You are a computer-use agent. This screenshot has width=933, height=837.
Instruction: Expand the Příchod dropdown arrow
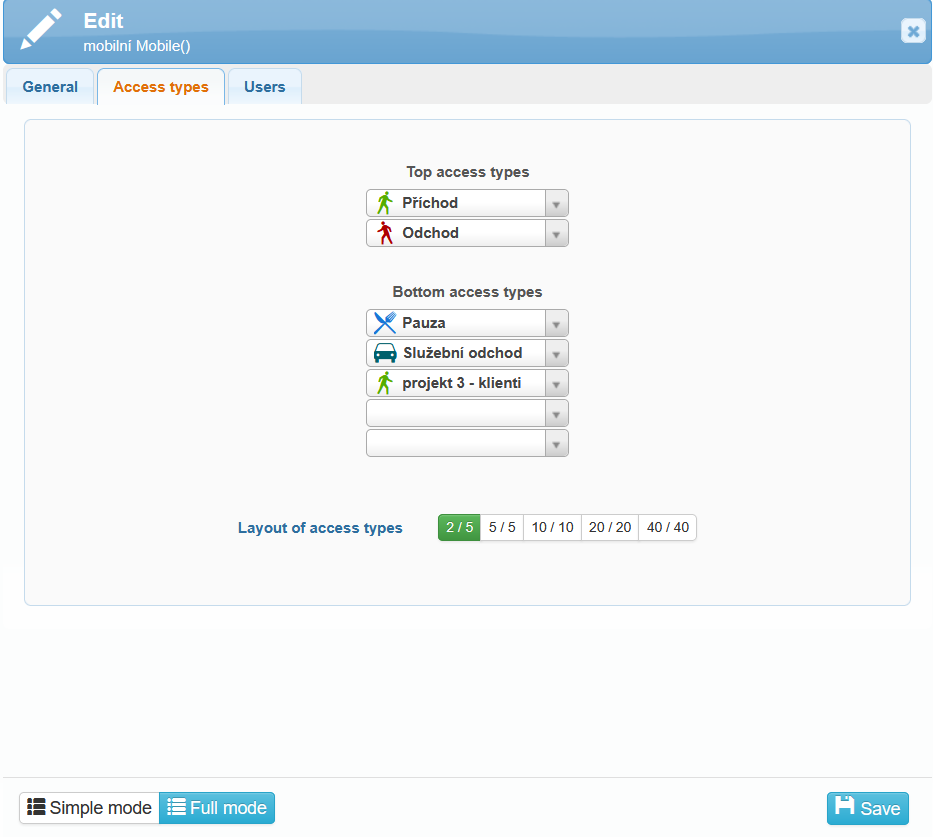(557, 203)
